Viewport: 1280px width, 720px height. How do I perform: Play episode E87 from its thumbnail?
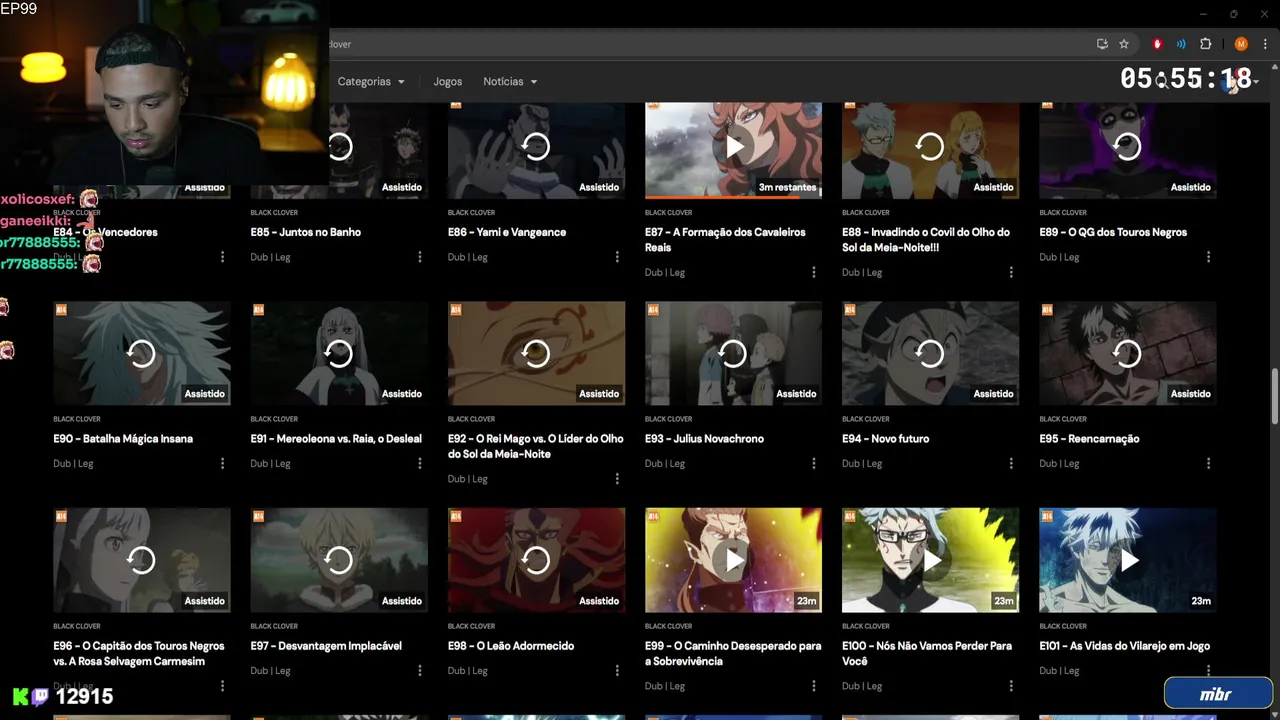point(733,147)
